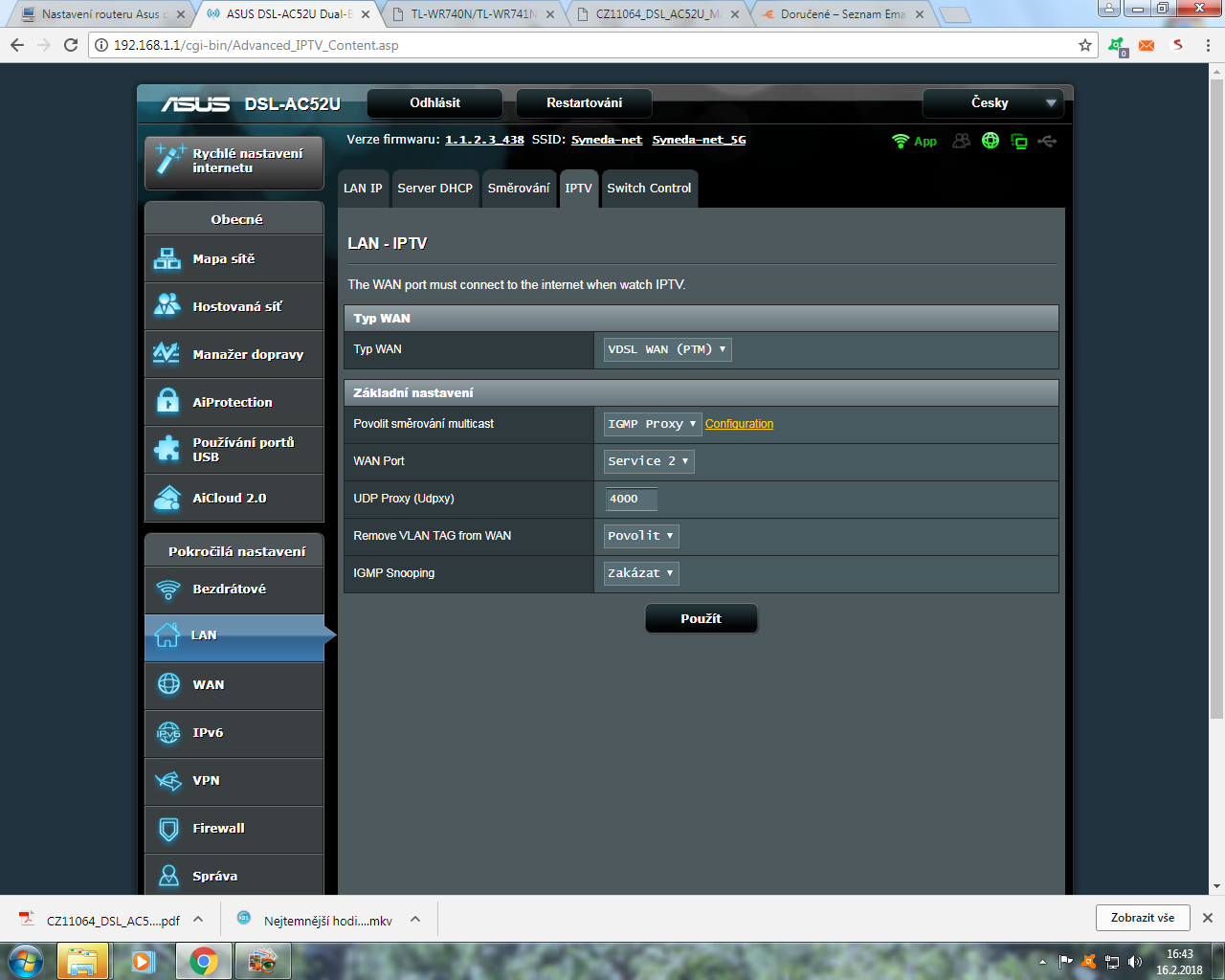Open Windows Start menu

pos(26,961)
